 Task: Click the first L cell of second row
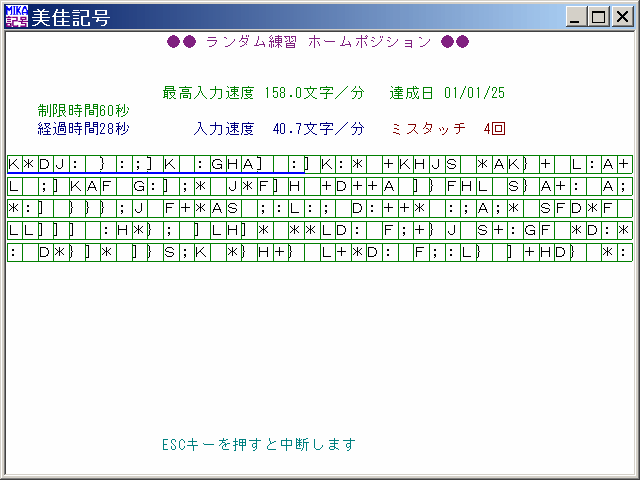(13, 186)
